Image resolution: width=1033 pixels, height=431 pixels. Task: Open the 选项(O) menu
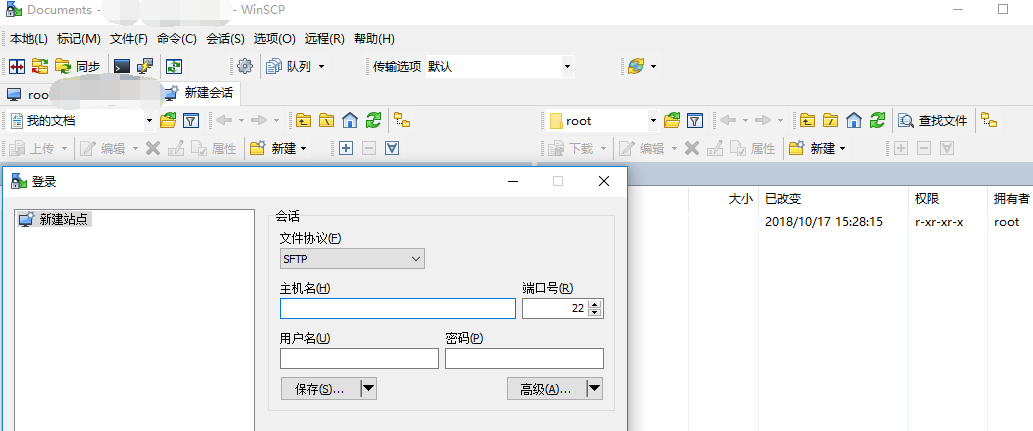[275, 38]
